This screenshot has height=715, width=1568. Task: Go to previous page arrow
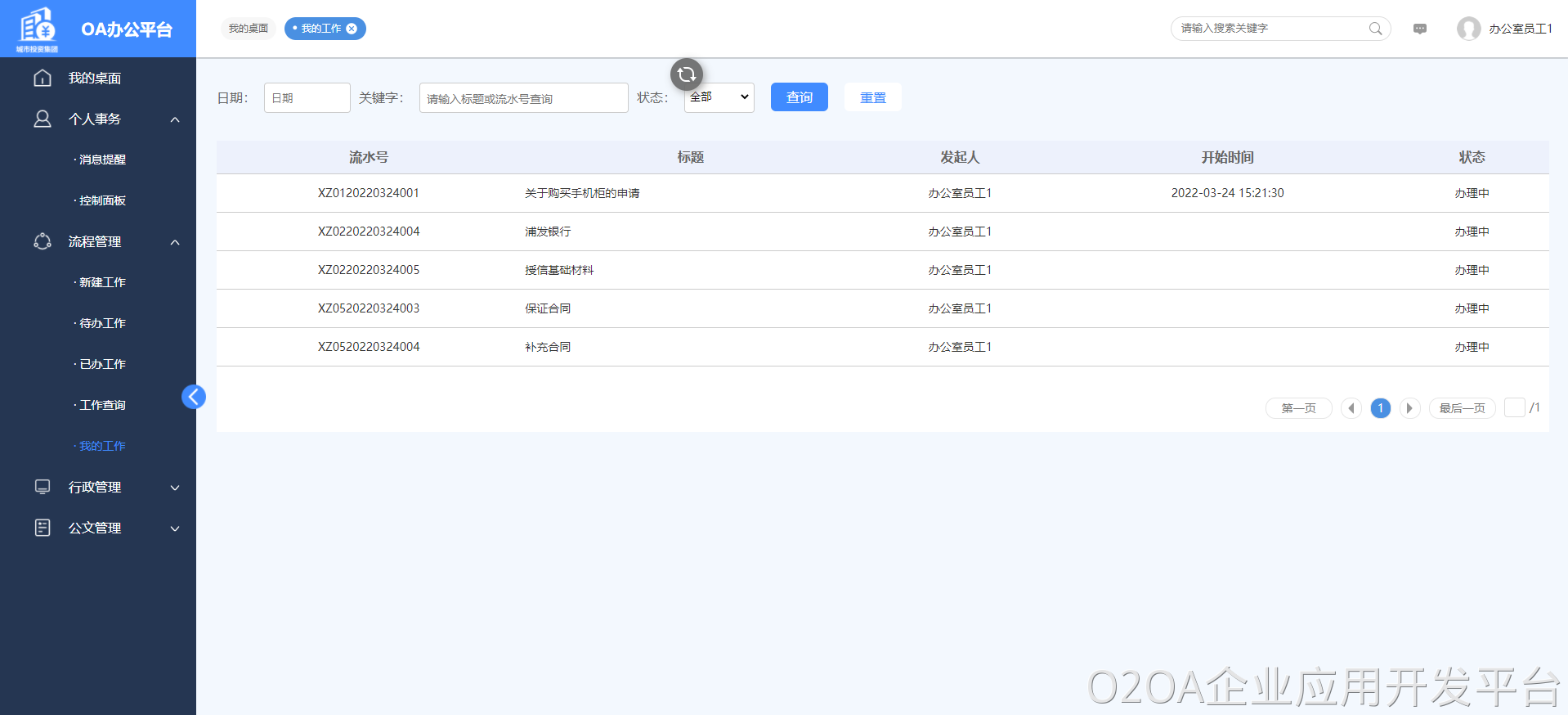coord(1351,408)
